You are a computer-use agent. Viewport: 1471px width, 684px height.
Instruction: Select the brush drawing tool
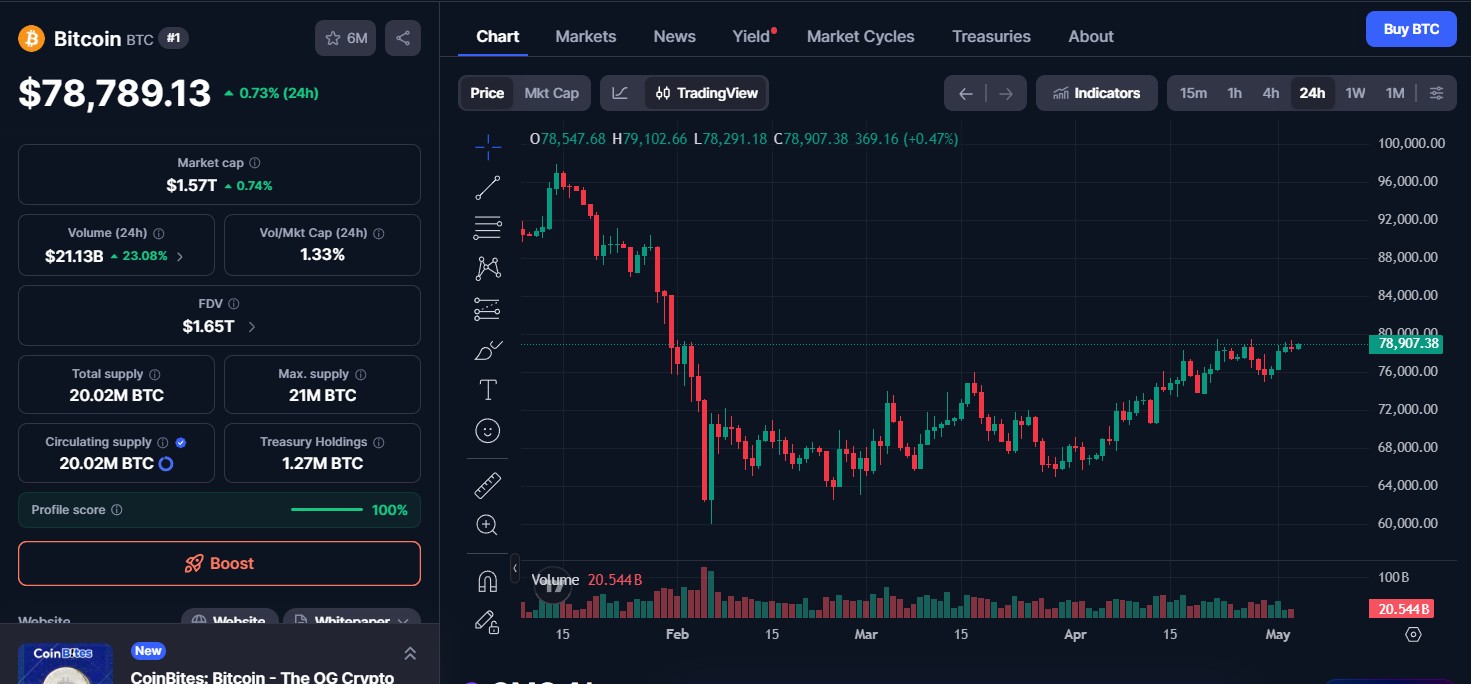coord(488,350)
